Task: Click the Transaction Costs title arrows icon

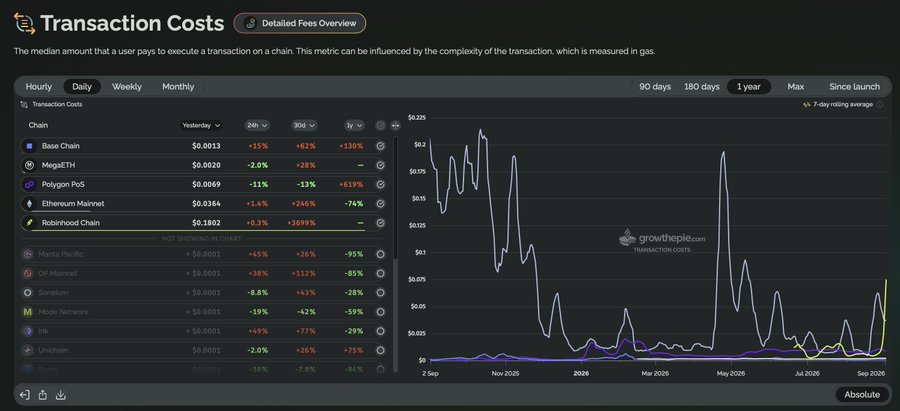Action: tap(24, 24)
